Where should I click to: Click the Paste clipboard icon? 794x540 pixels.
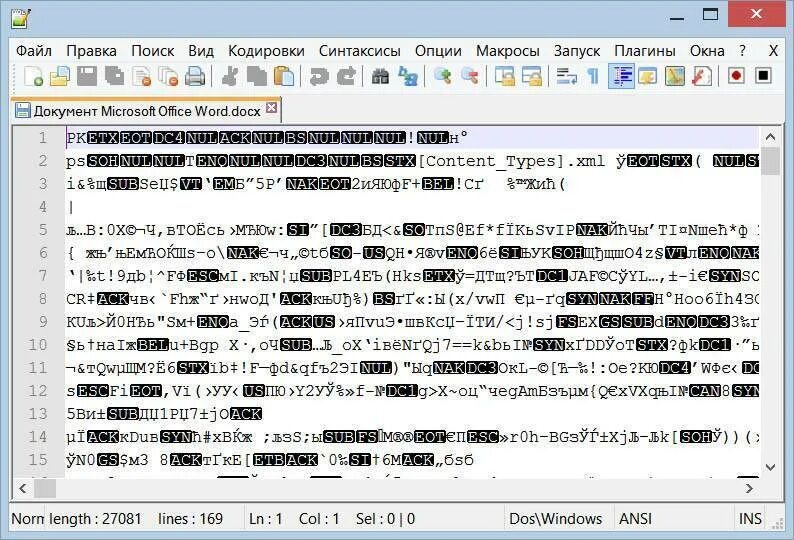[284, 76]
